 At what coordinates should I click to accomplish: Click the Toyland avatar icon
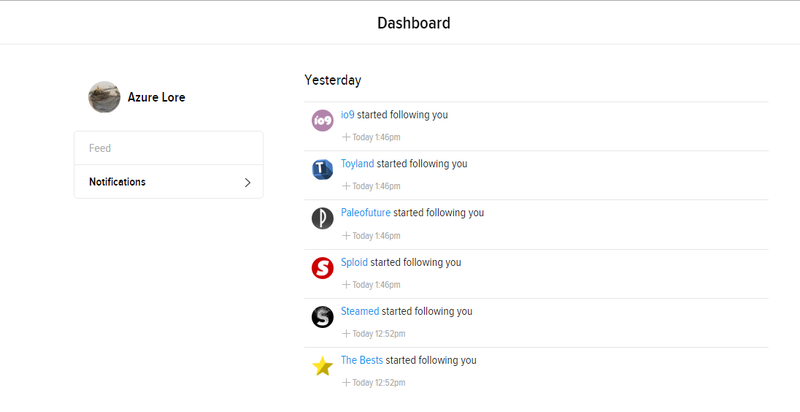(322, 169)
